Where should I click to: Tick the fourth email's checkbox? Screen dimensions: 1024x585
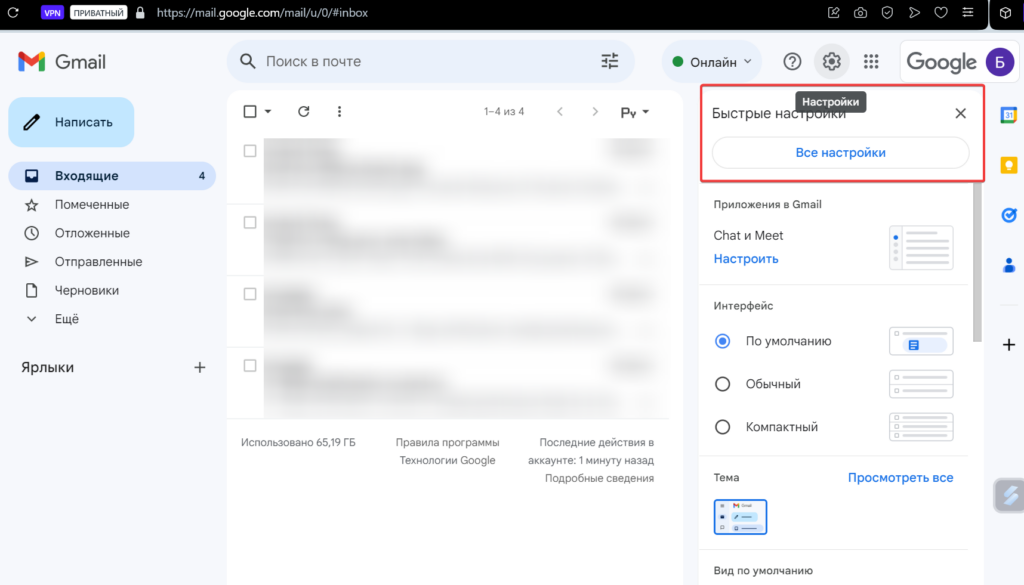pos(249,366)
